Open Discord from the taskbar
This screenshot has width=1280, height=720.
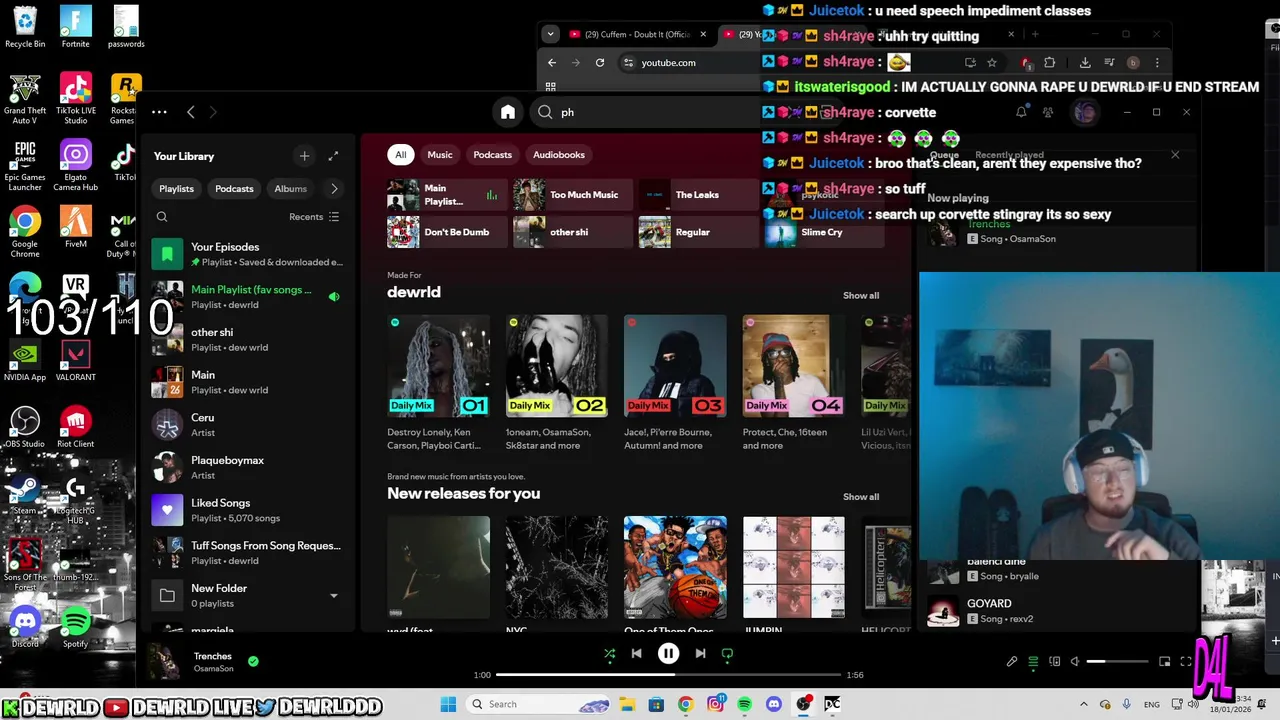pos(773,704)
